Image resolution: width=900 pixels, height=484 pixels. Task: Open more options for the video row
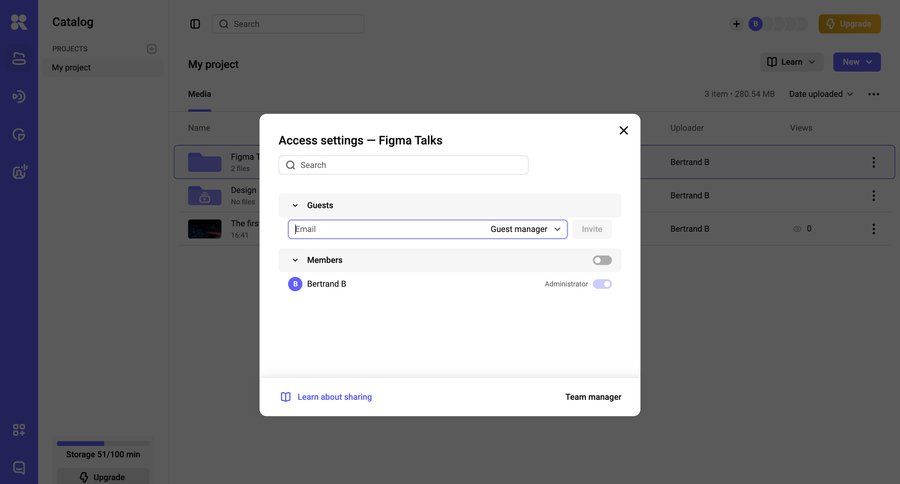pos(874,229)
